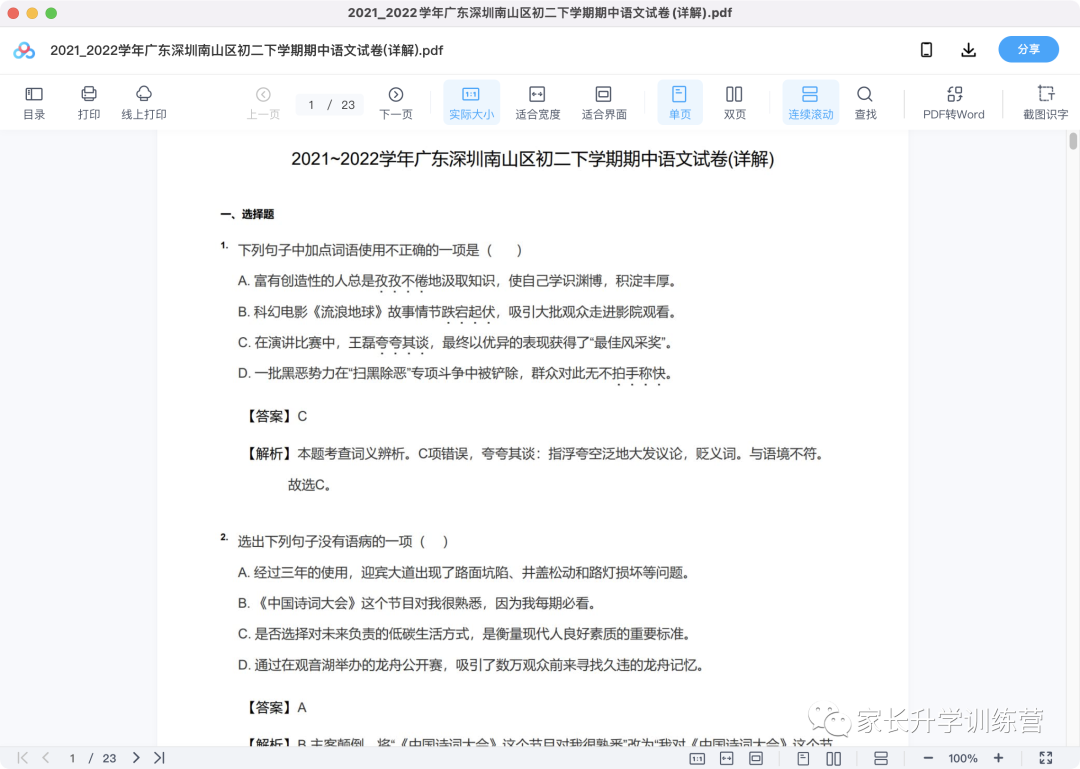Activate 截图识字 screenshot OCR tool
This screenshot has height=769, width=1080.
tap(1046, 102)
